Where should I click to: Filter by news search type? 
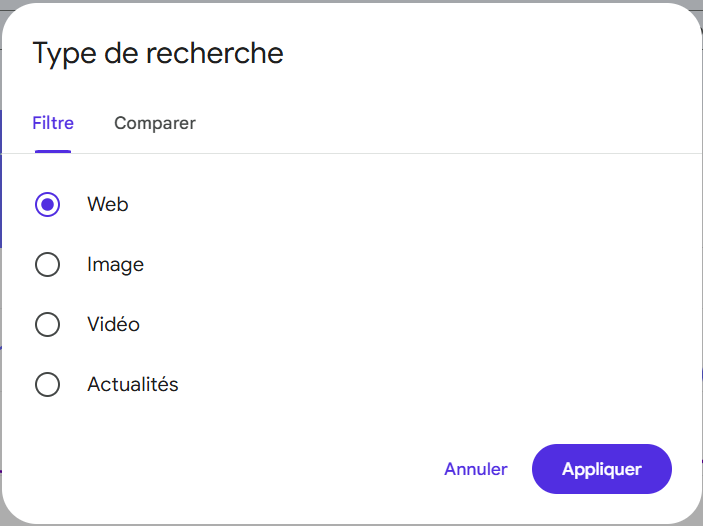[47, 384]
